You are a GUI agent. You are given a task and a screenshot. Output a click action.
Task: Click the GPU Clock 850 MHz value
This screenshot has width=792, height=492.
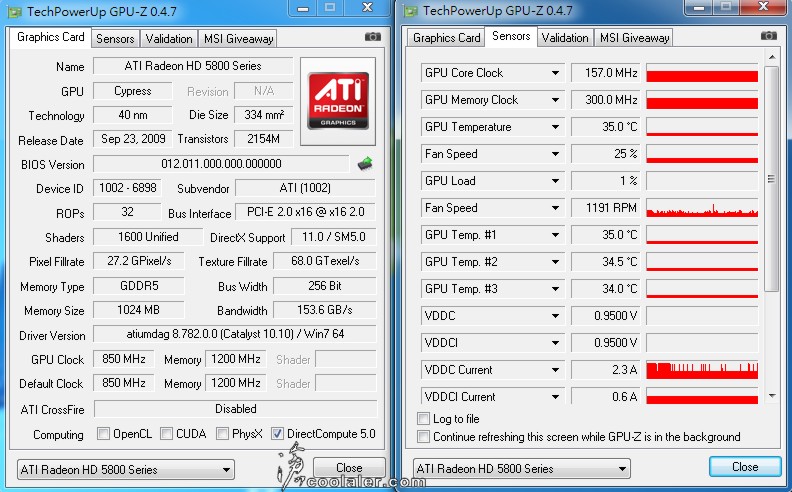click(x=124, y=359)
